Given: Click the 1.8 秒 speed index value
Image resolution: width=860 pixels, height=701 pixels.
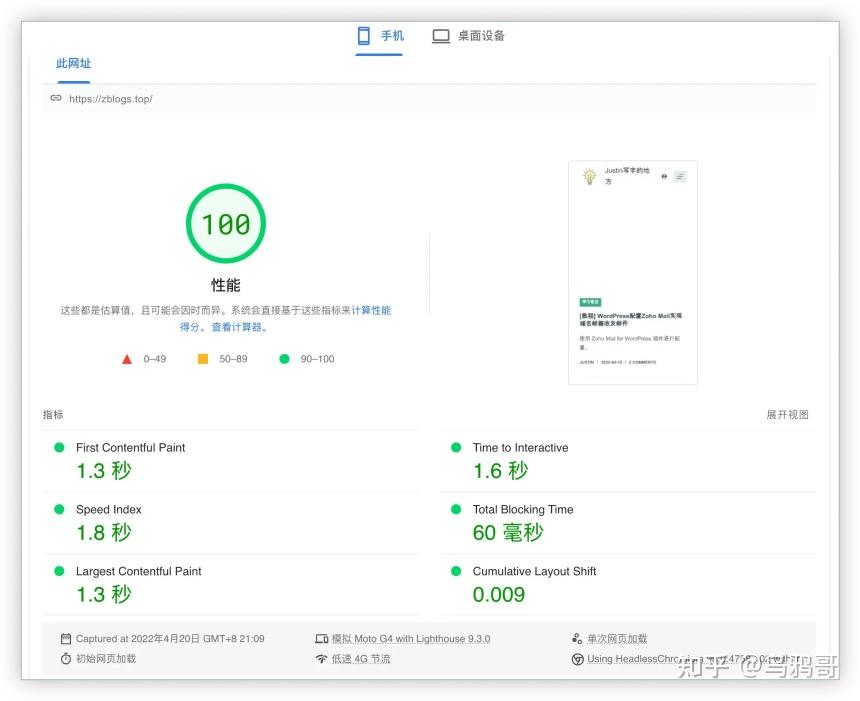Looking at the screenshot, I should pos(104,533).
